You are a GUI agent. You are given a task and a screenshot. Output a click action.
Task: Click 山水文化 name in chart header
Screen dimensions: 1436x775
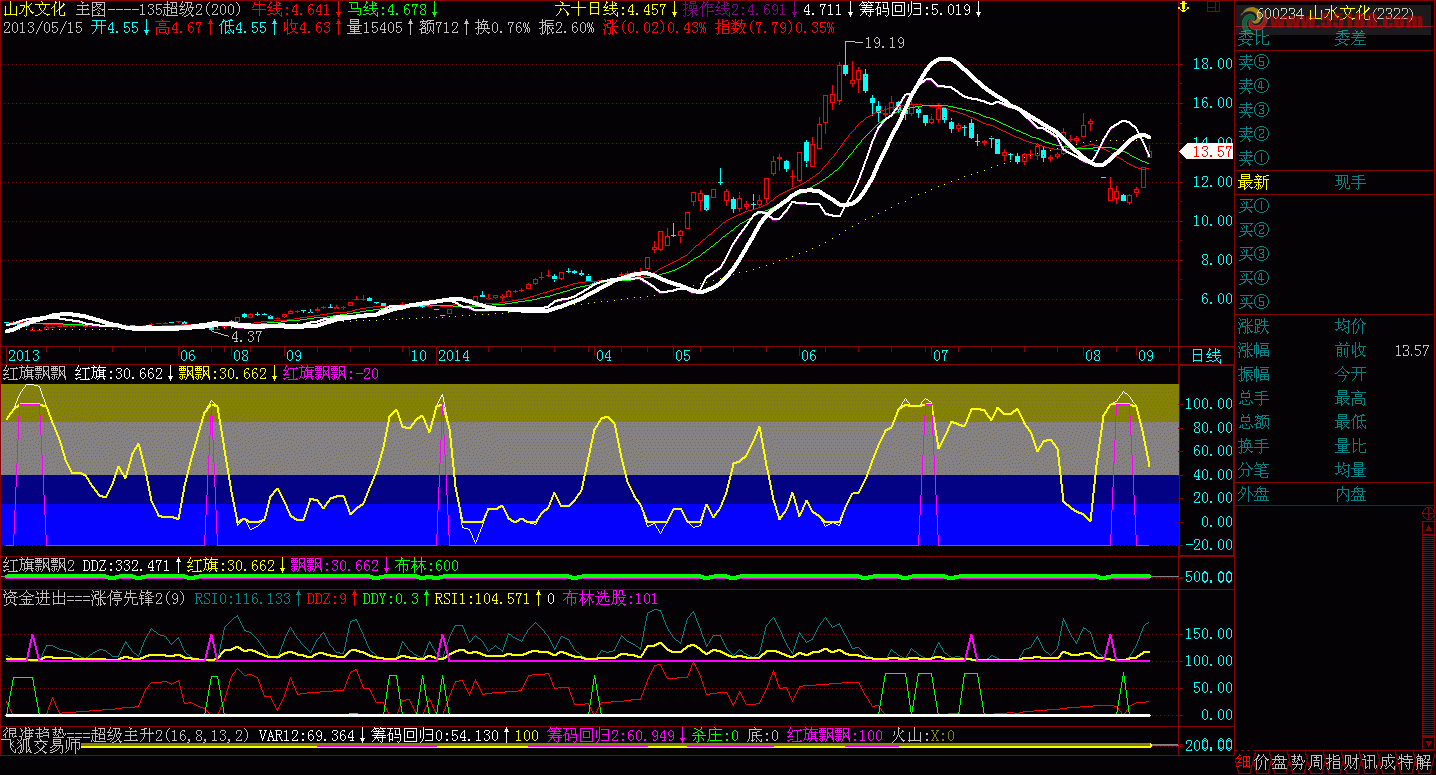[34, 9]
